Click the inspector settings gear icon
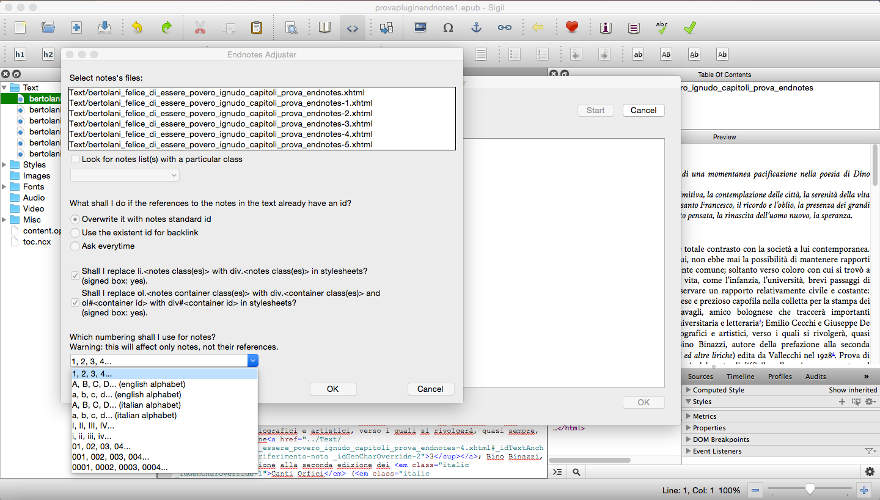 [869, 471]
